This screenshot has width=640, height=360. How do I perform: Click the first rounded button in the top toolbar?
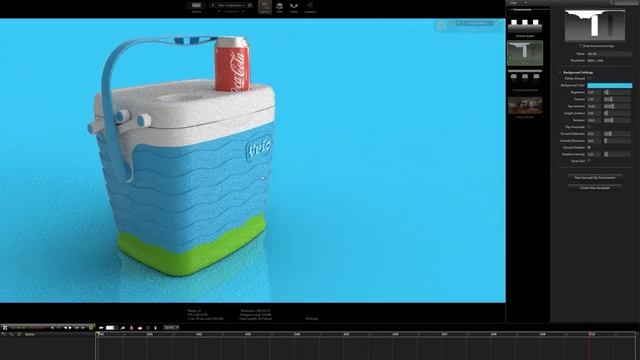(x=196, y=5)
